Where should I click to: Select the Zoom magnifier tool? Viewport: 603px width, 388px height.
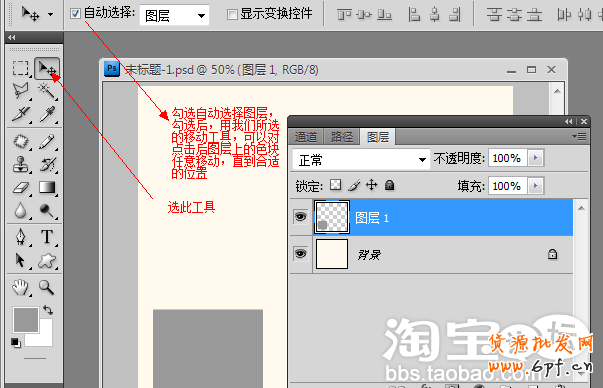(x=47, y=287)
